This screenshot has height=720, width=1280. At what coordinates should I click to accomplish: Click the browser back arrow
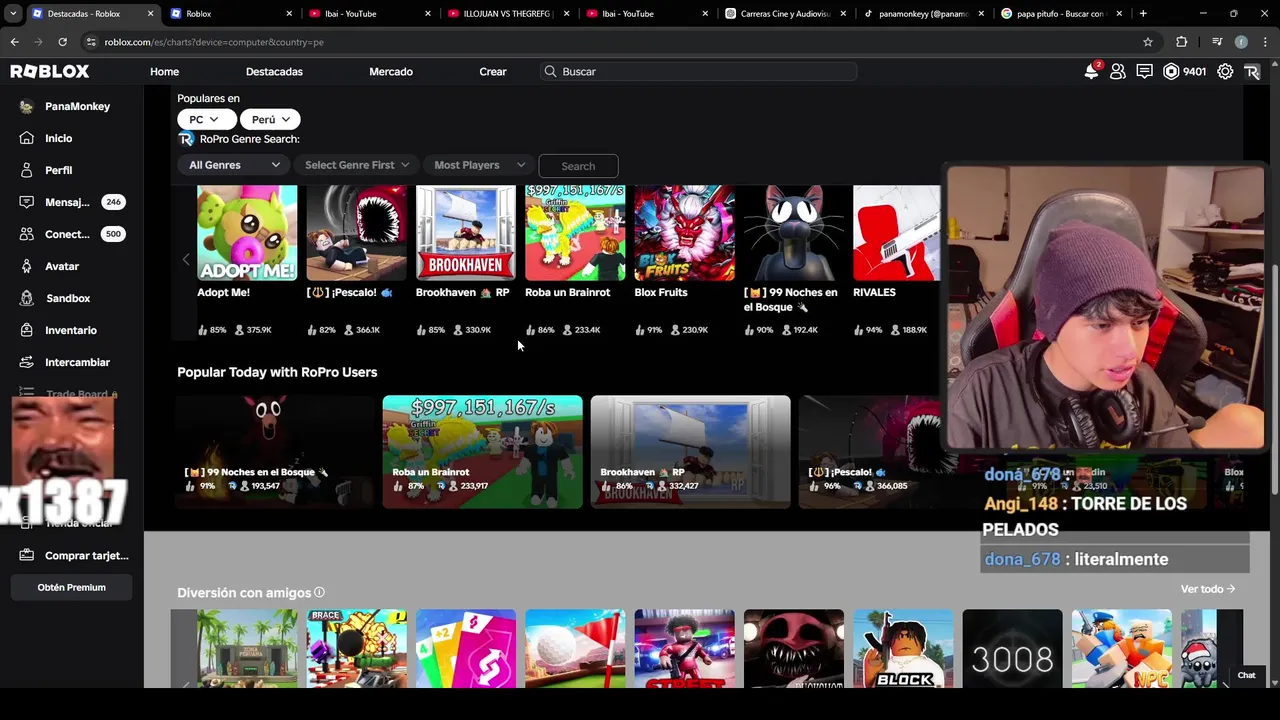point(14,42)
